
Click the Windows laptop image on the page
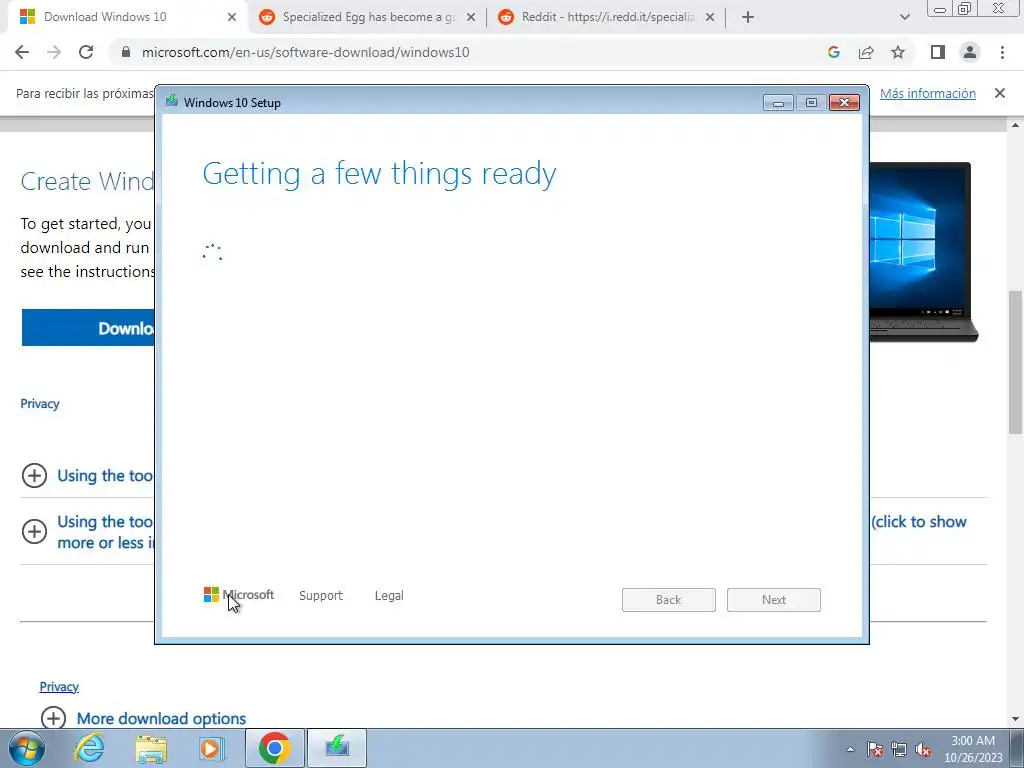[x=923, y=251]
